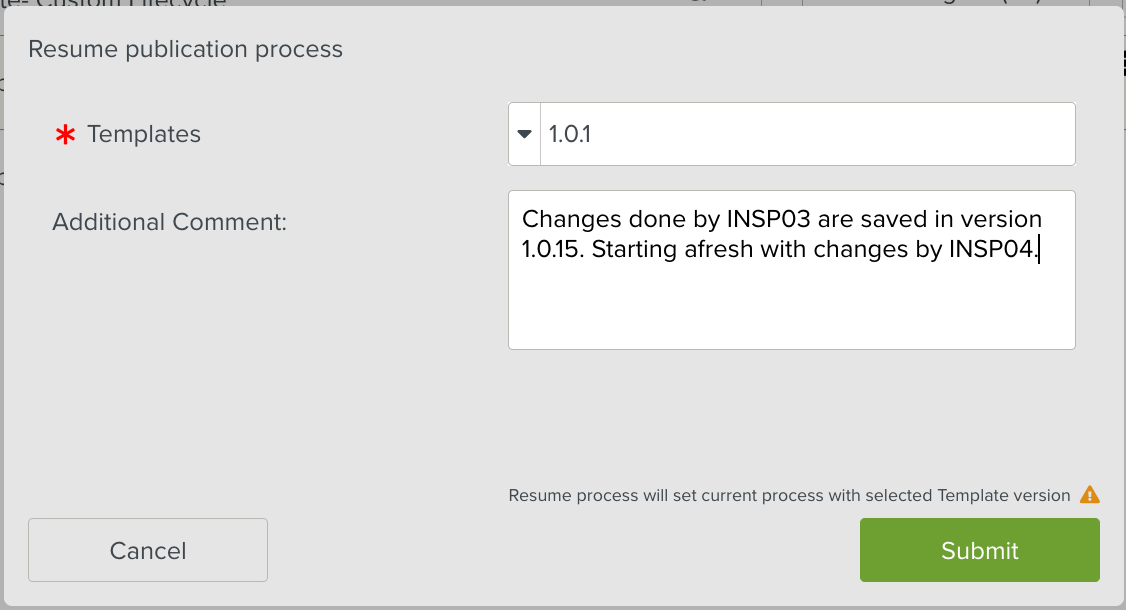Click the "Templates" field label
Screen dimensions: 1126x610
pyautogui.click(x=144, y=134)
